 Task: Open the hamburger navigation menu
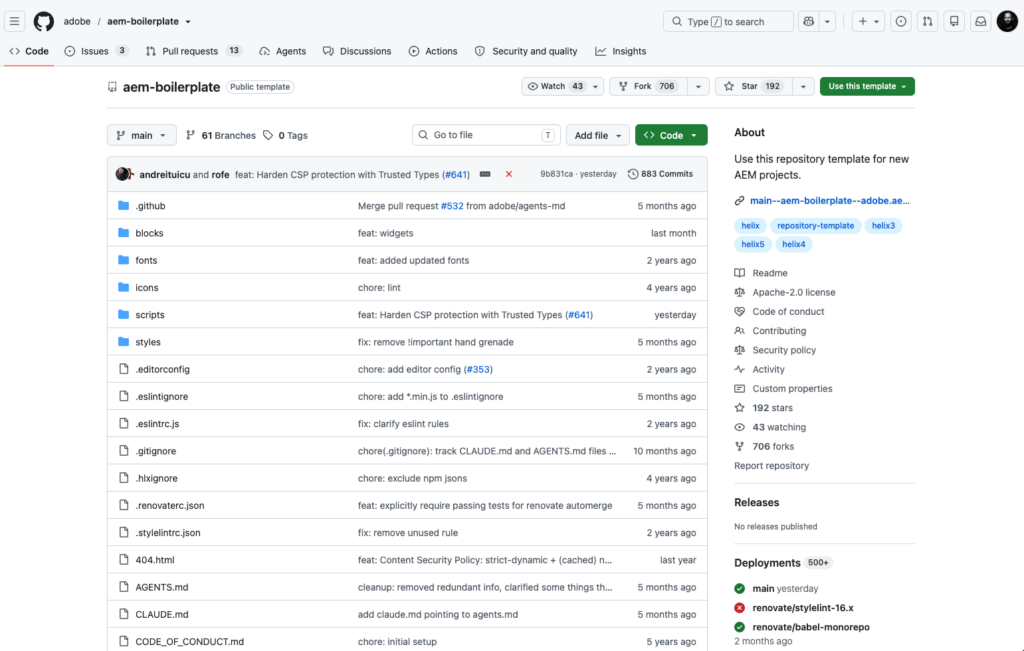click(14, 22)
